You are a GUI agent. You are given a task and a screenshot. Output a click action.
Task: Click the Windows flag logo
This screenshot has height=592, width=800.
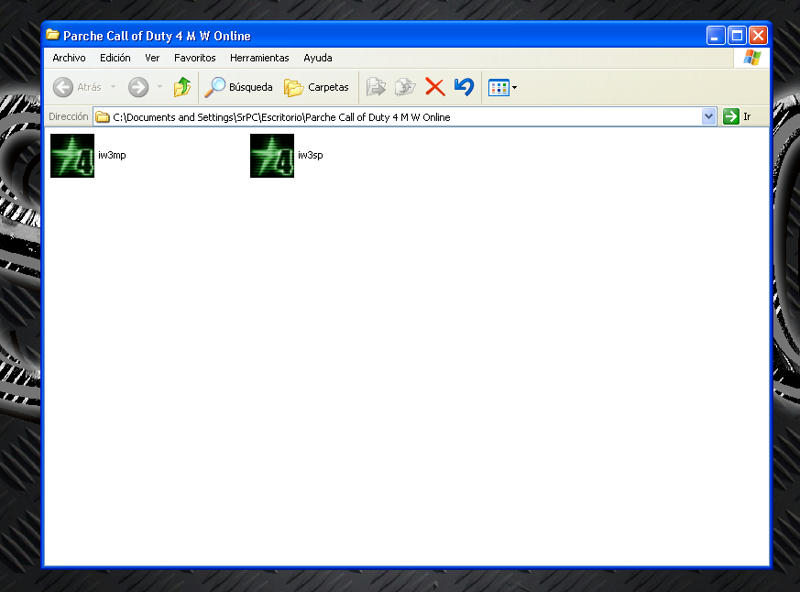tap(752, 58)
